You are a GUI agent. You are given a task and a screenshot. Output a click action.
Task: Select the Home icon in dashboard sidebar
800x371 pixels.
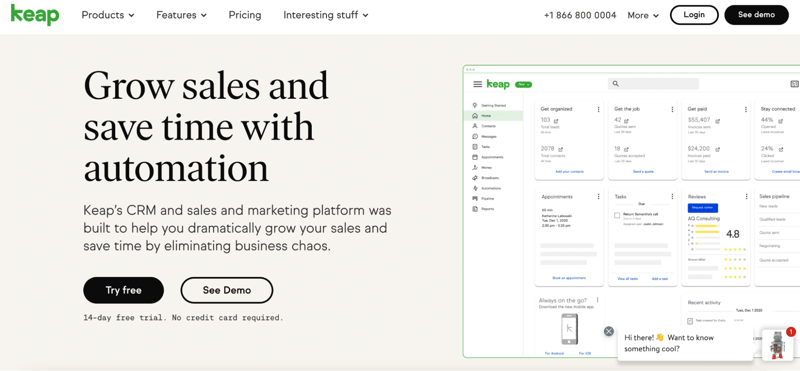click(x=475, y=116)
